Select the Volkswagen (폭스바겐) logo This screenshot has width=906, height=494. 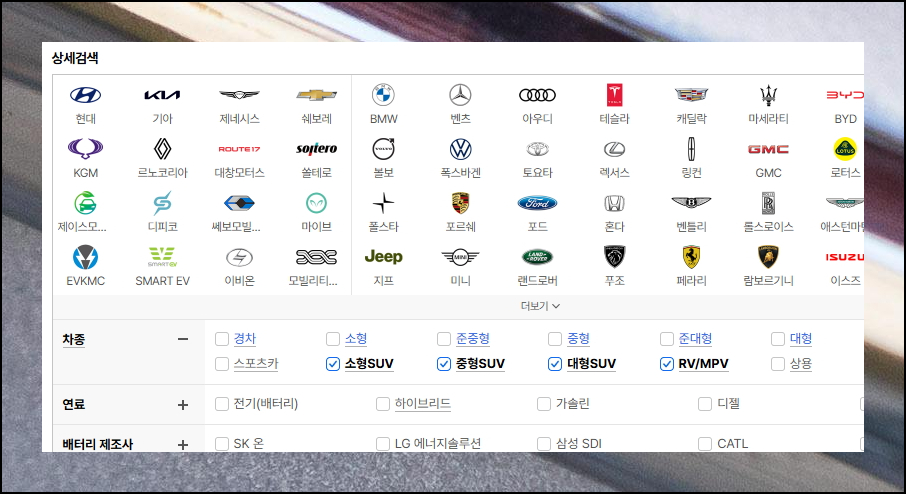click(x=461, y=149)
